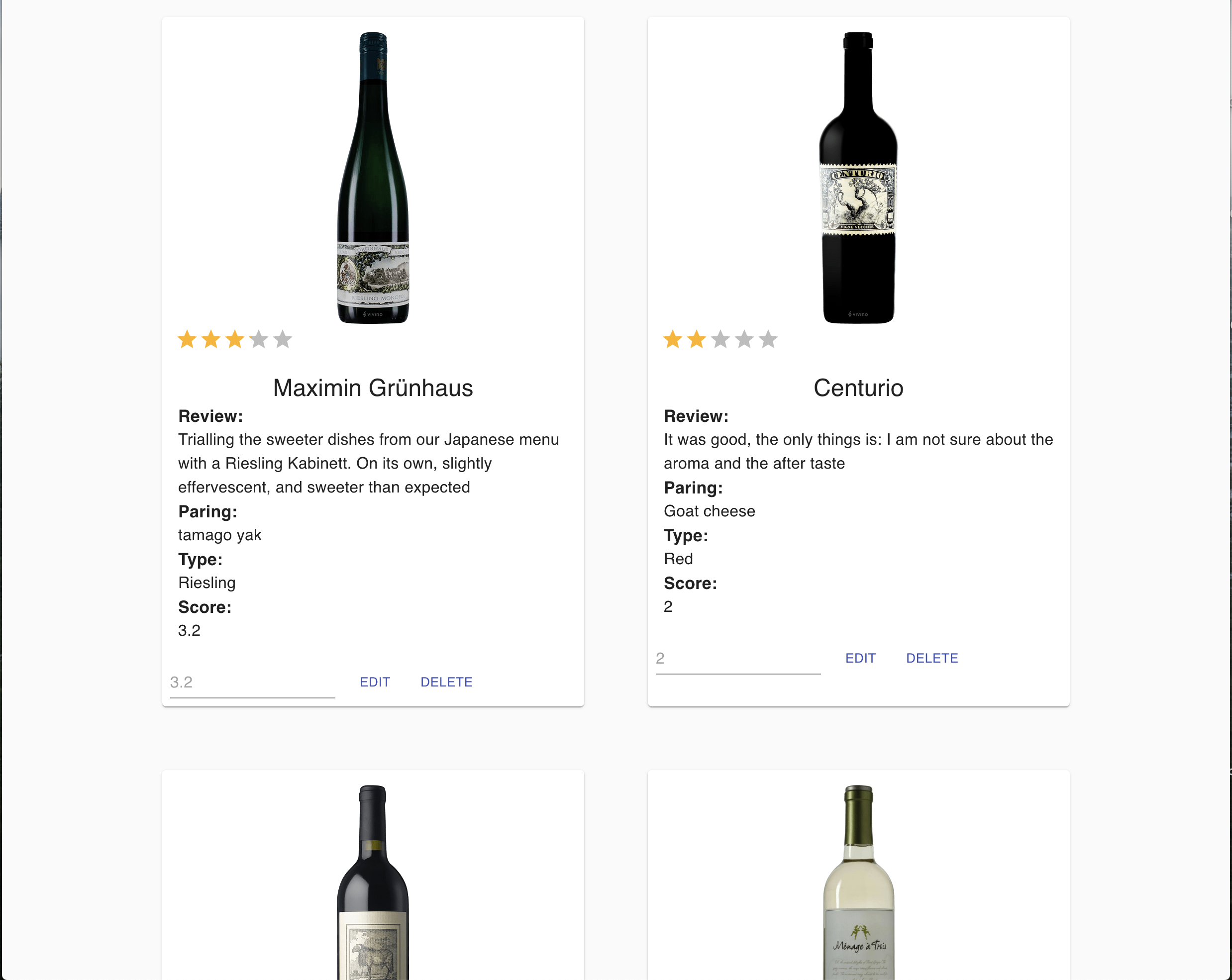Click the Maximin Grünhaus wine title
Viewport: 1232px width, 980px height.
point(373,388)
